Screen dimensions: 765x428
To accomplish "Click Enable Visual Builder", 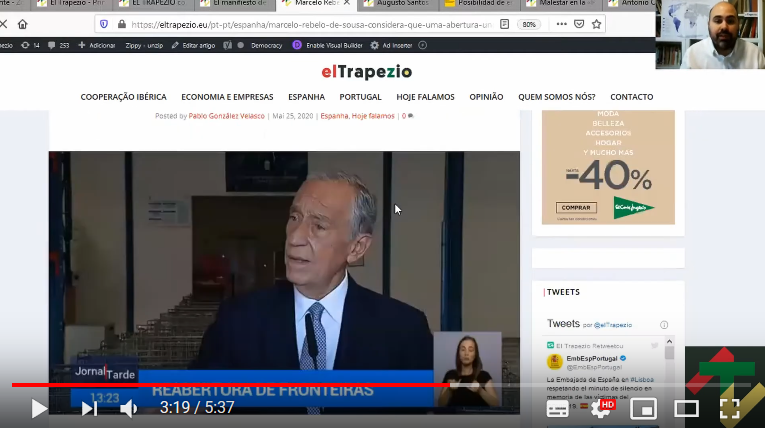I will click(x=328, y=45).
